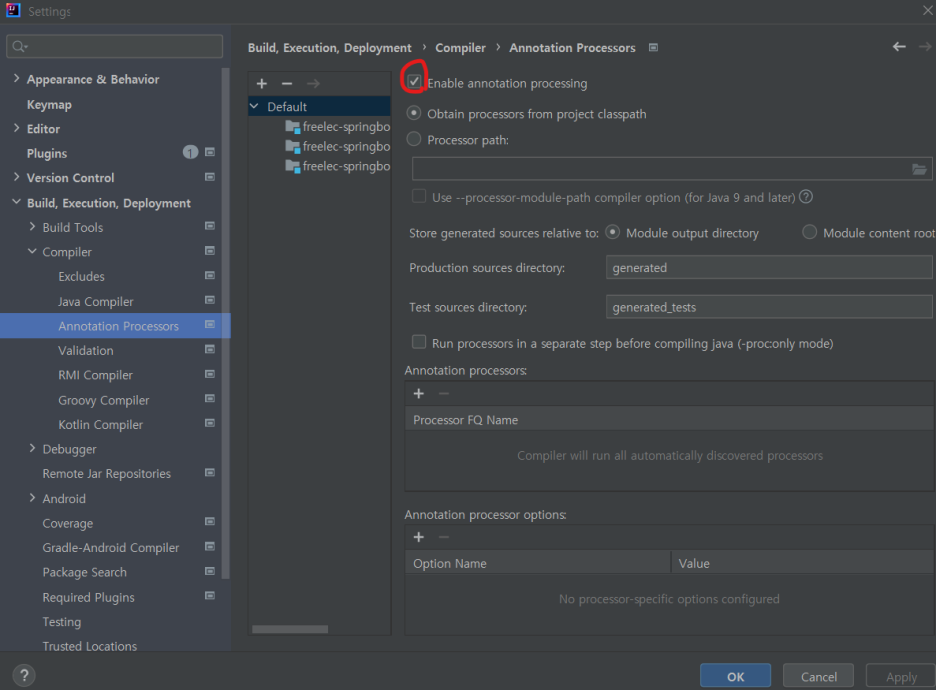Collapse the Default profile node
This screenshot has width=936, height=690.
[x=255, y=106]
